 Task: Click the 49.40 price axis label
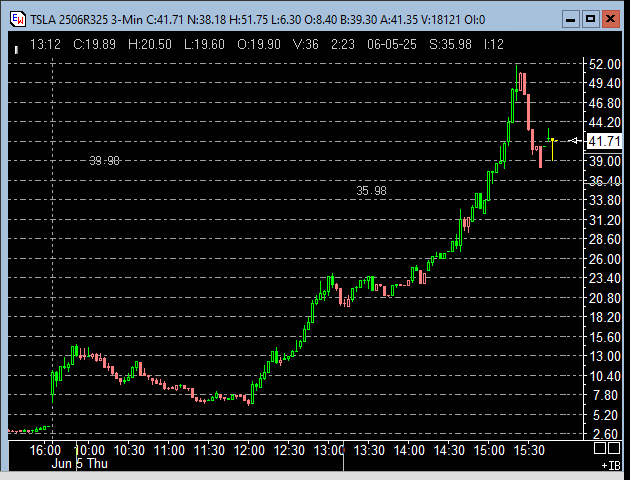tap(604, 84)
